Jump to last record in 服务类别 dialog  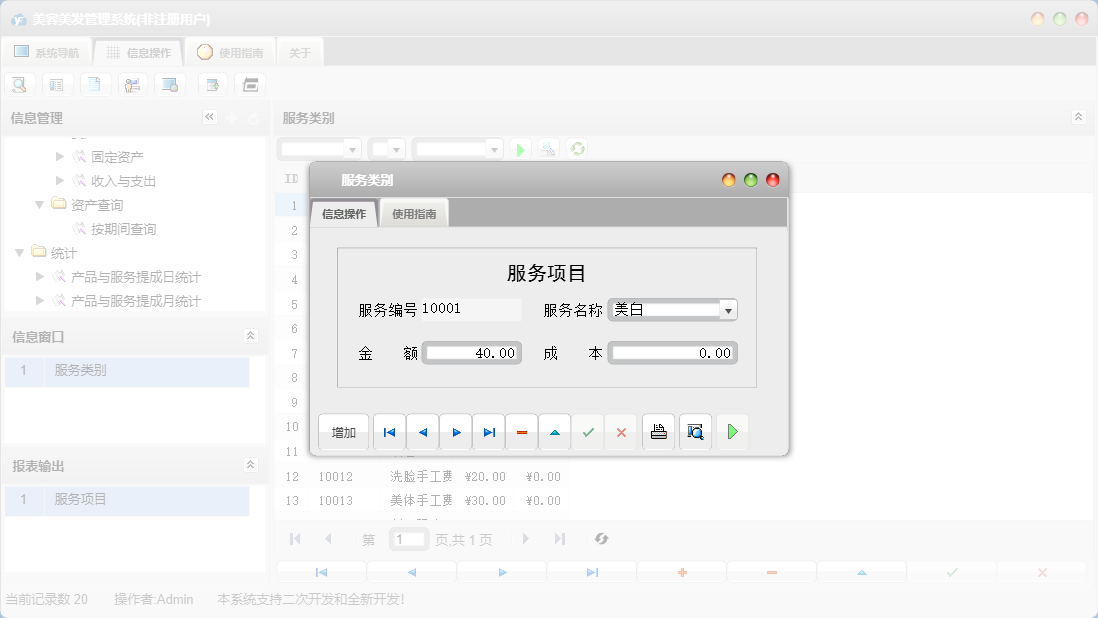pos(489,432)
